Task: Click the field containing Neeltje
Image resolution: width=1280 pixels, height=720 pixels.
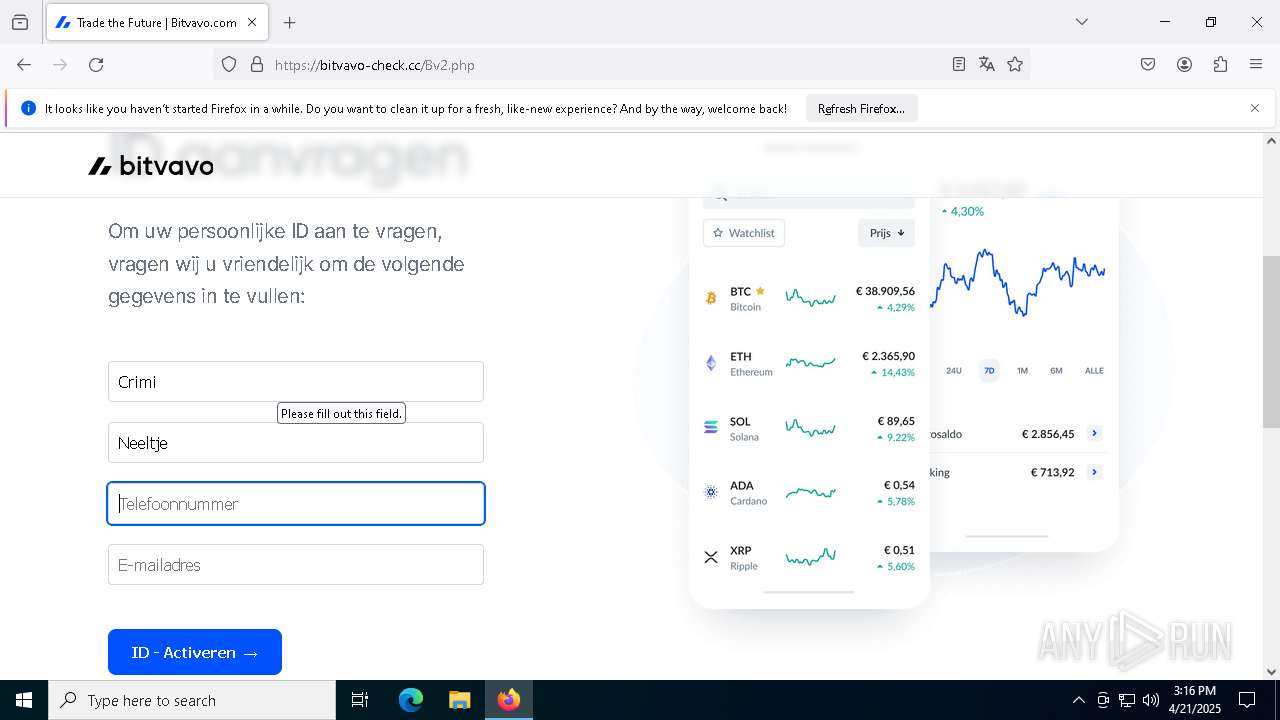Action: click(x=296, y=443)
